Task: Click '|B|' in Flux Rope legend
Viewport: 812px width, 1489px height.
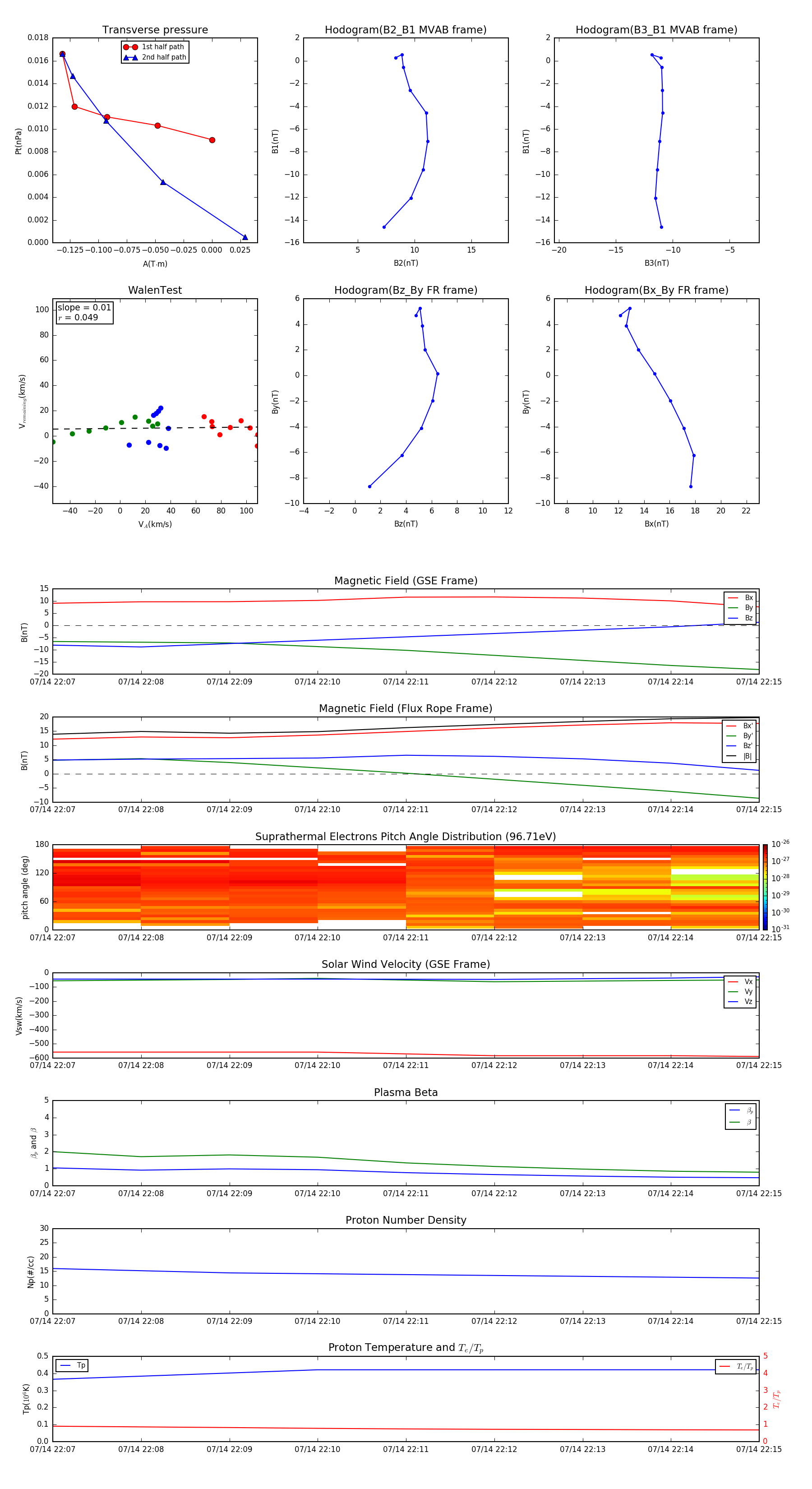Action: 747,756
